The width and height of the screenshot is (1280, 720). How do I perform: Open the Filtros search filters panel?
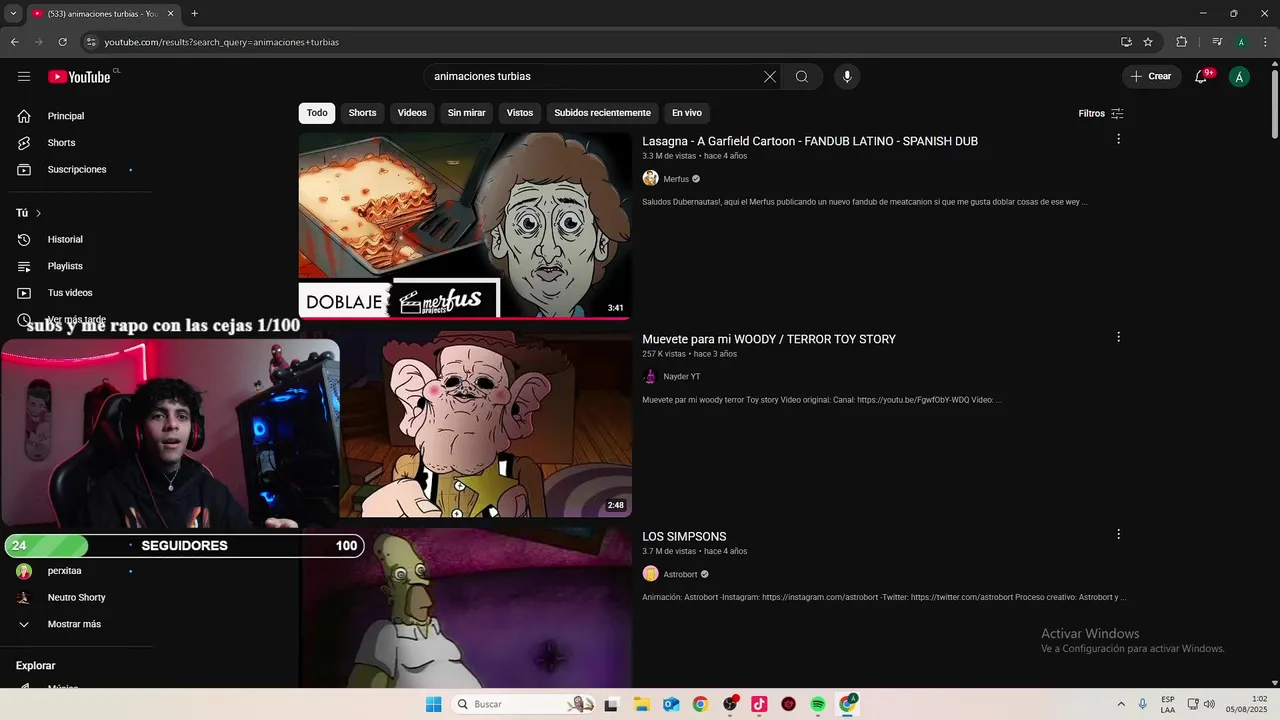[1101, 113]
